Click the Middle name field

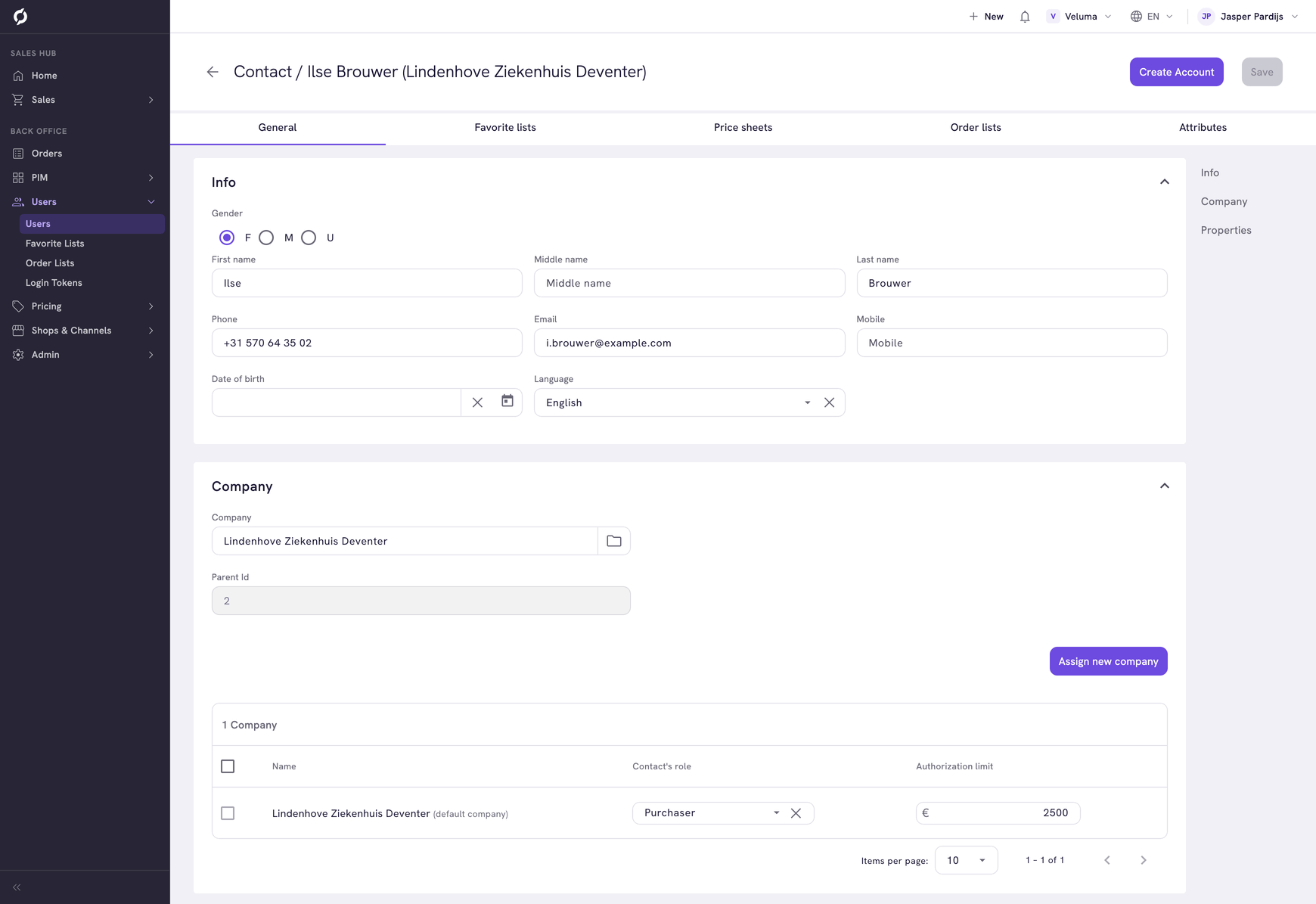689,283
